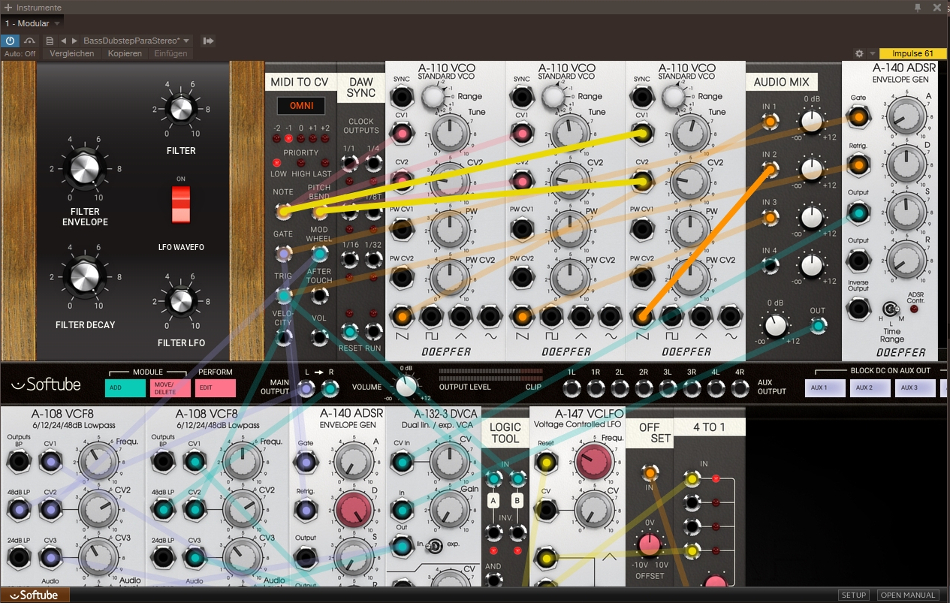Click the B invert button on LOGIC TOOL
The width and height of the screenshot is (950, 603).
click(517, 501)
